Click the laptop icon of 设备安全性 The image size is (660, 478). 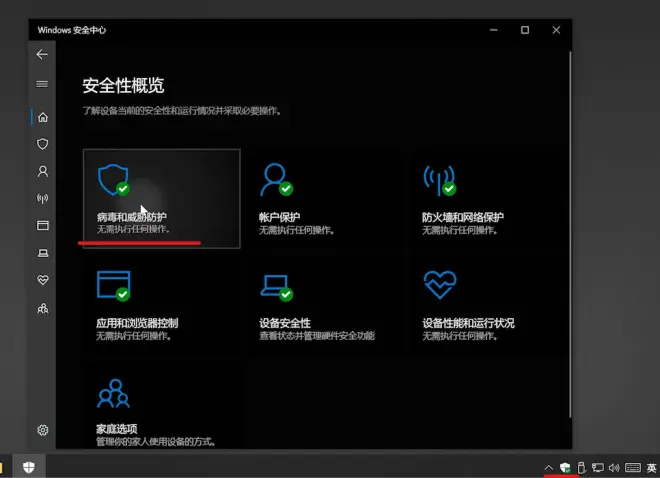[277, 287]
